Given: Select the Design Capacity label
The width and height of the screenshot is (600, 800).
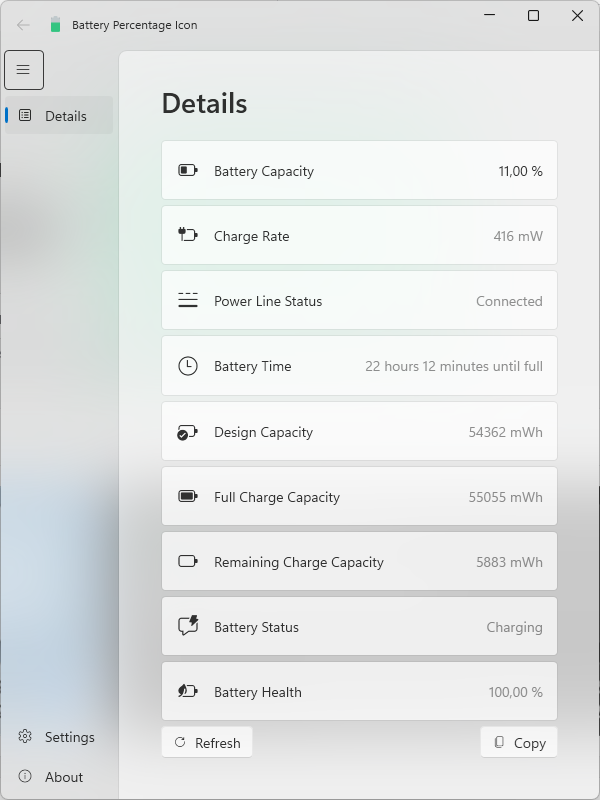Looking at the screenshot, I should point(263,433).
